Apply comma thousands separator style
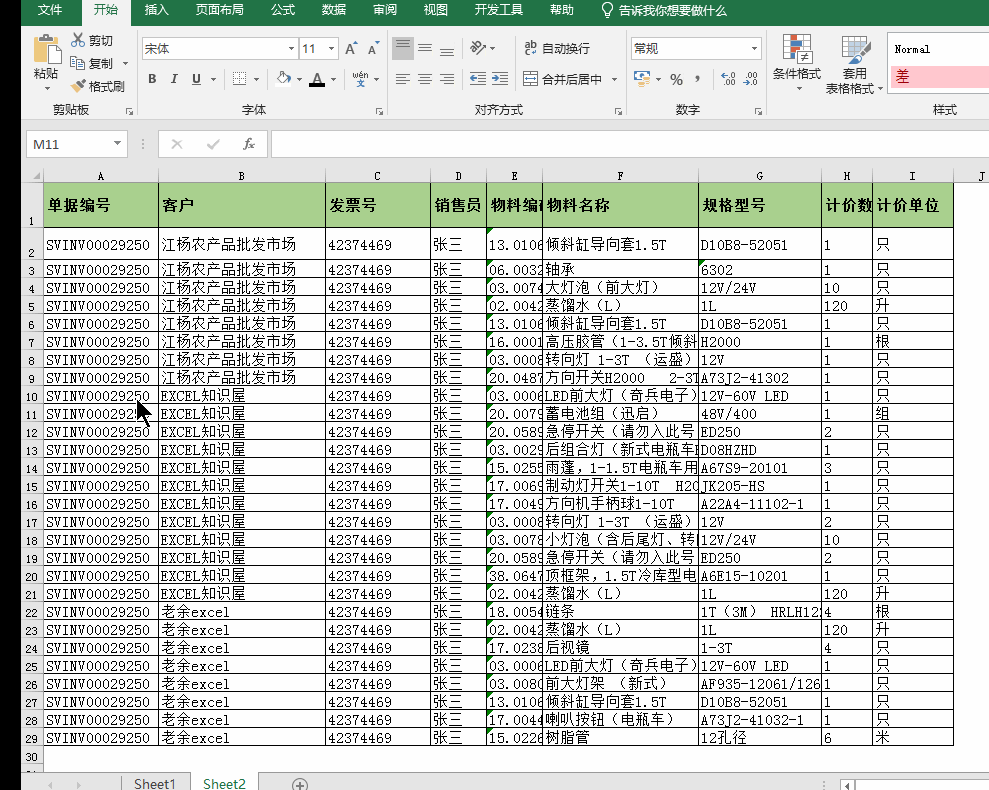Viewport: 989px width, 790px height. coord(698,79)
